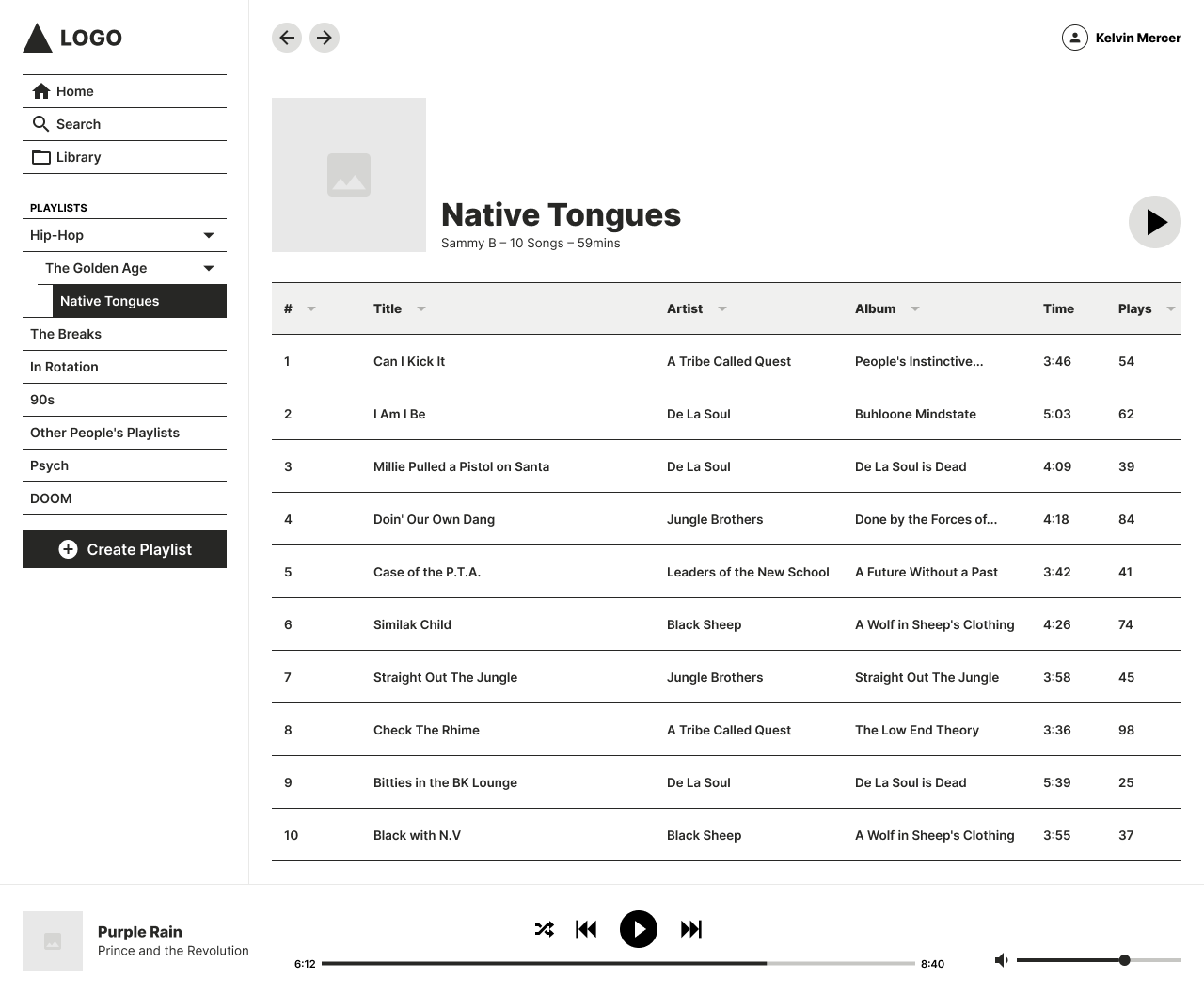The image size is (1204, 994).
Task: Click the Home house icon
Action: (40, 91)
